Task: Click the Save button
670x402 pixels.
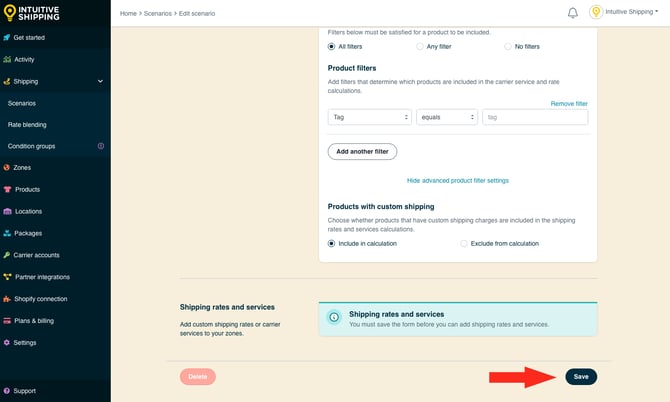Action: pyautogui.click(x=581, y=376)
